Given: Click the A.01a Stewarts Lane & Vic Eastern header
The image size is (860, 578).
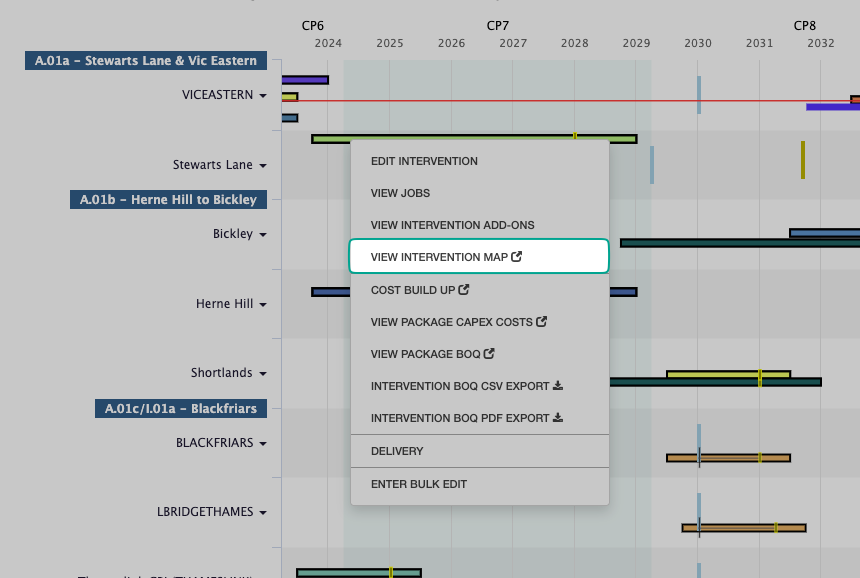Looking at the screenshot, I should point(144,60).
